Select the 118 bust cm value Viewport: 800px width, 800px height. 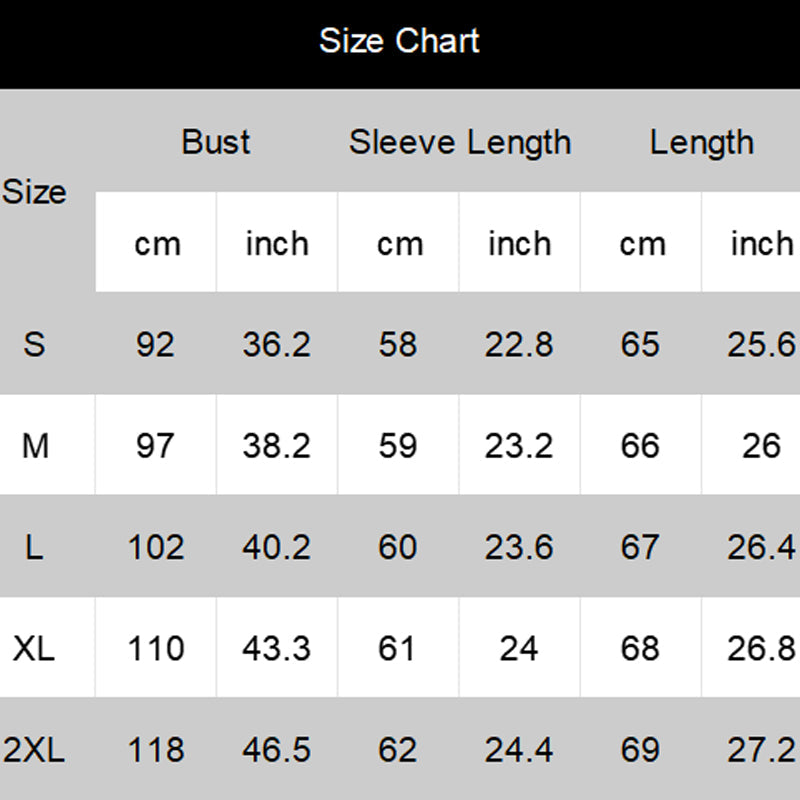(155, 749)
